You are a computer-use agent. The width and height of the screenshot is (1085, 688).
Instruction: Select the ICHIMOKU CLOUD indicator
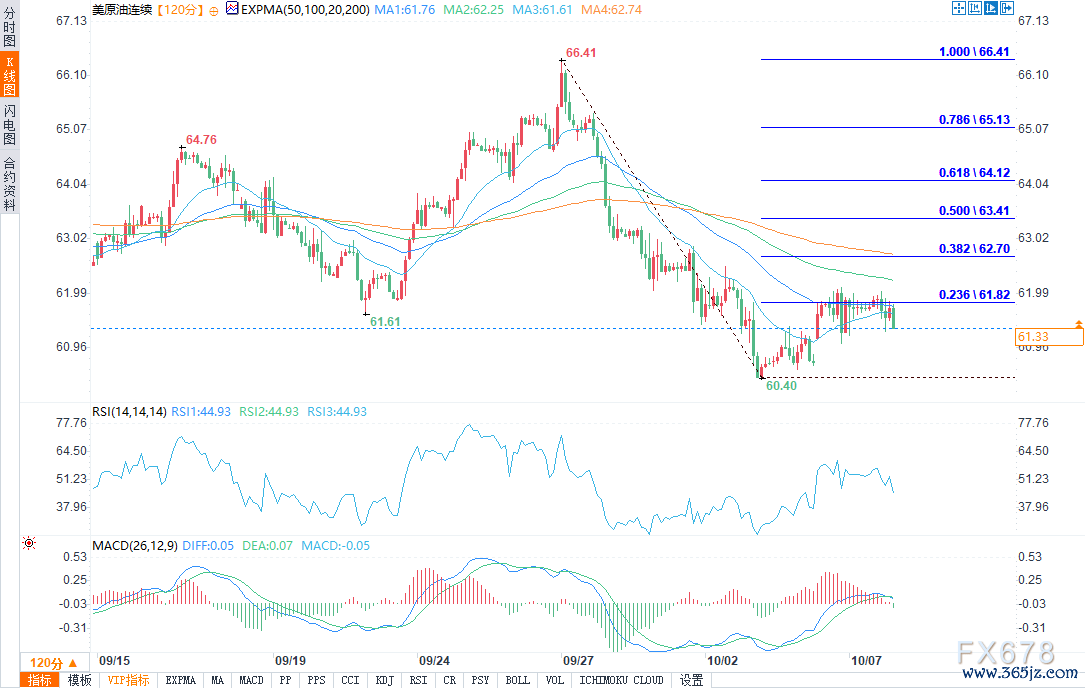click(621, 680)
